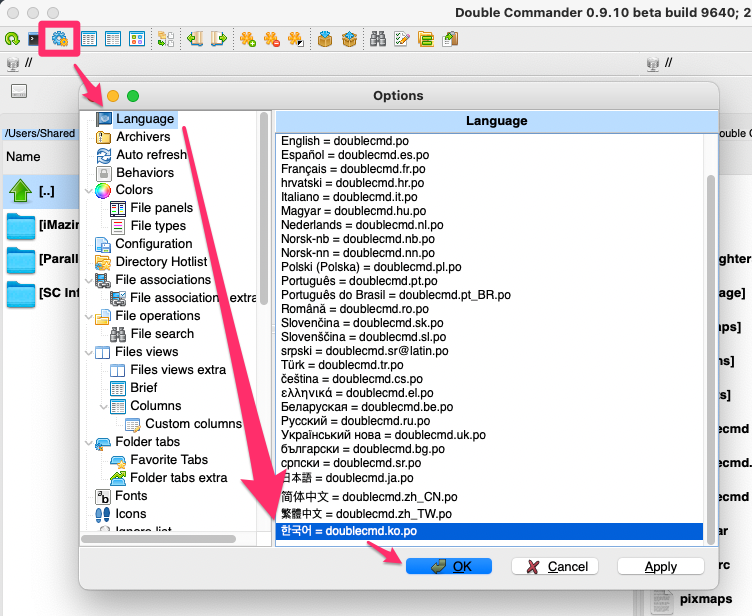Screen dimensions: 752x616
Task: Open Configuration options page
Action: 153,244
